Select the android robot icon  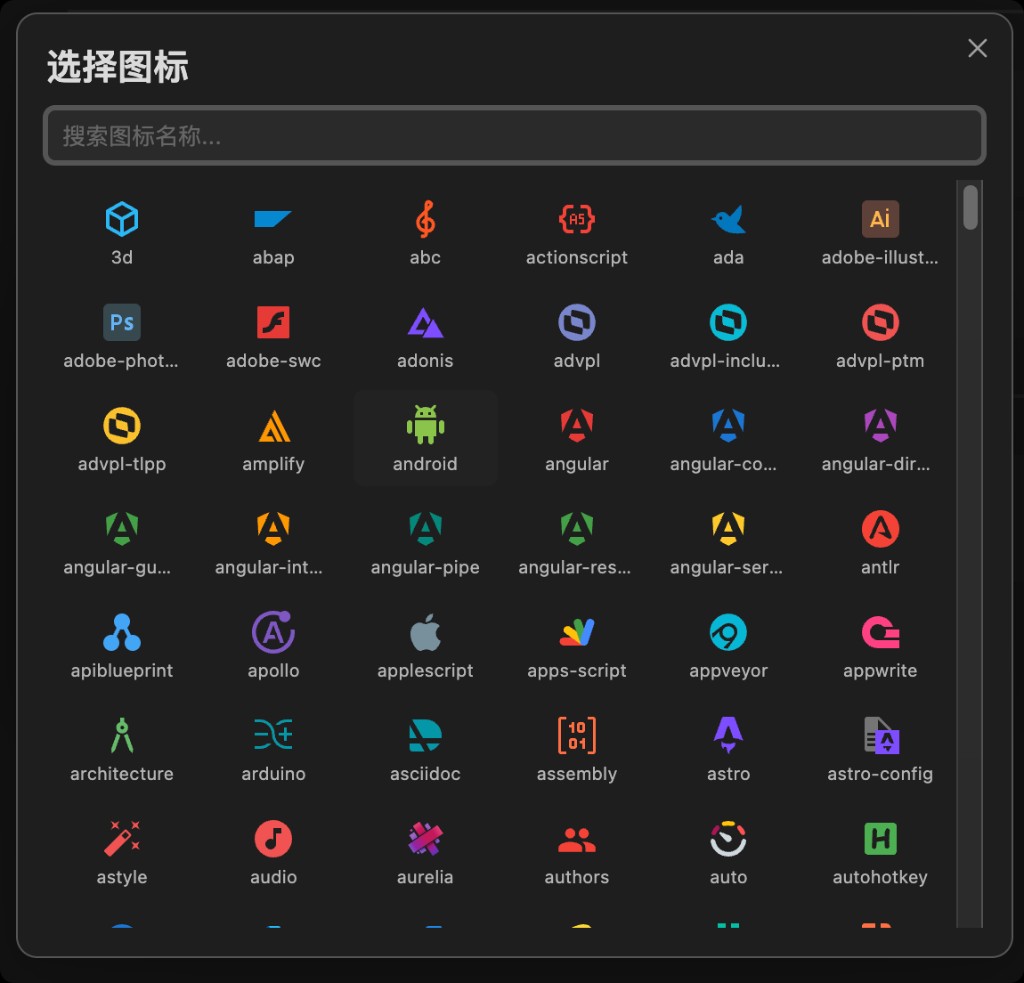coord(425,425)
